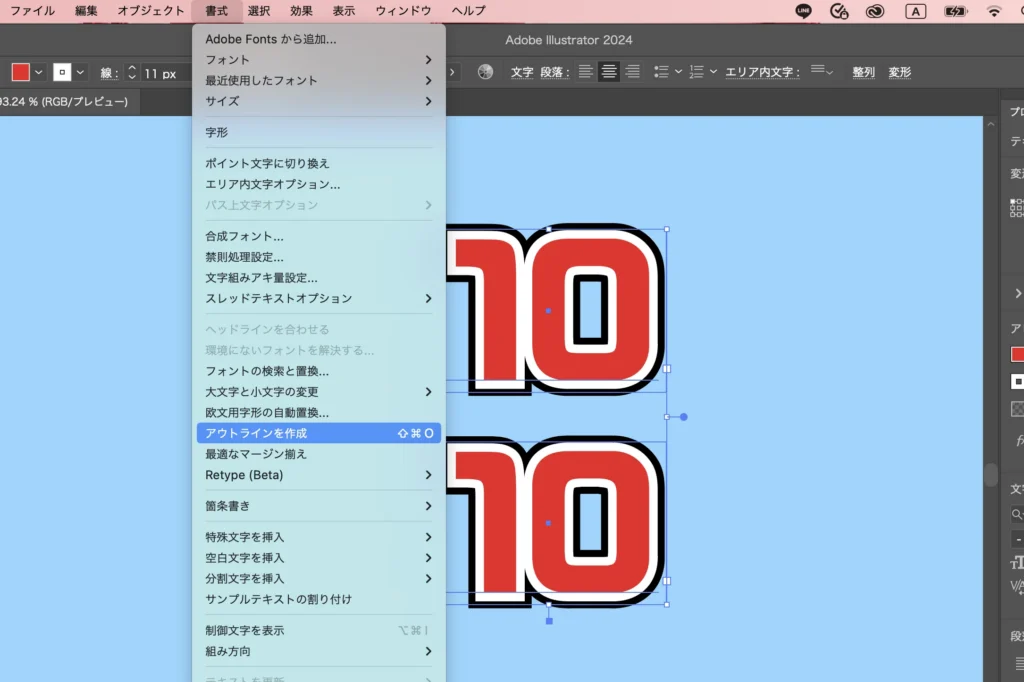This screenshot has width=1024, height=682.
Task: Click the bulleted list icon
Action: pyautogui.click(x=661, y=72)
